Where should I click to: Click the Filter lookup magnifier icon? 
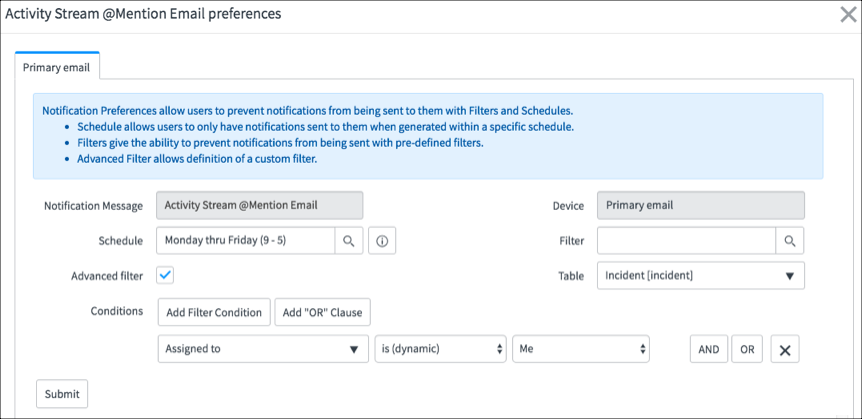coord(790,241)
